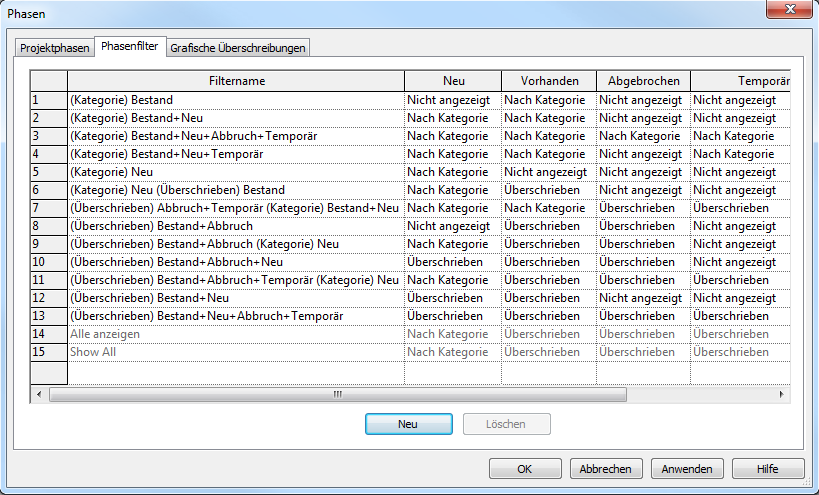
Task: Select row header number 8
Action: pyautogui.click(x=48, y=226)
